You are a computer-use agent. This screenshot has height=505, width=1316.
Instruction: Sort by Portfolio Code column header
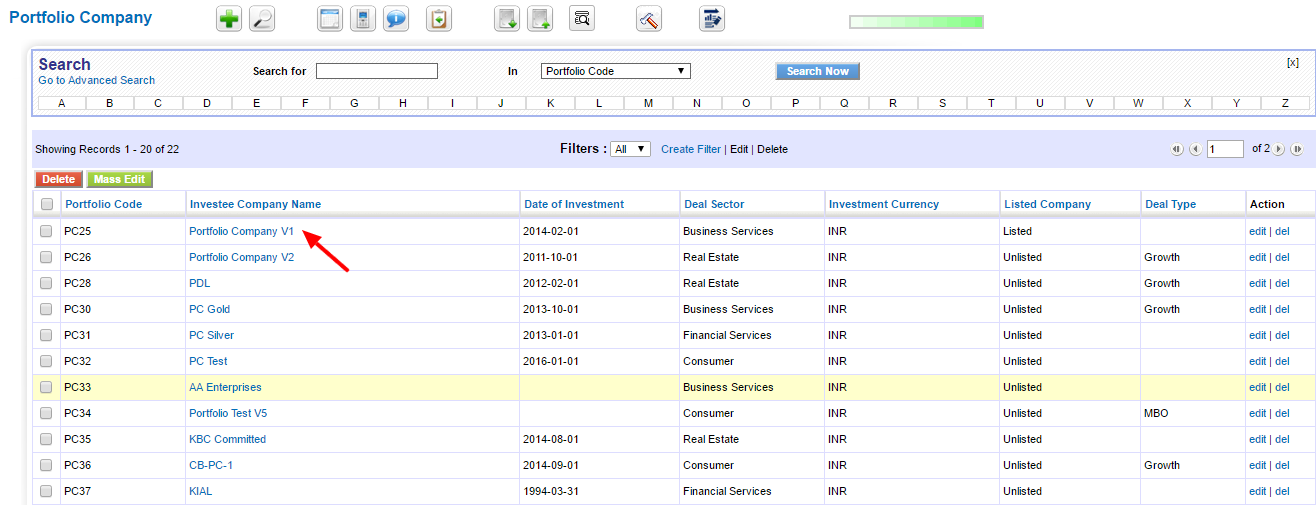tap(104, 204)
